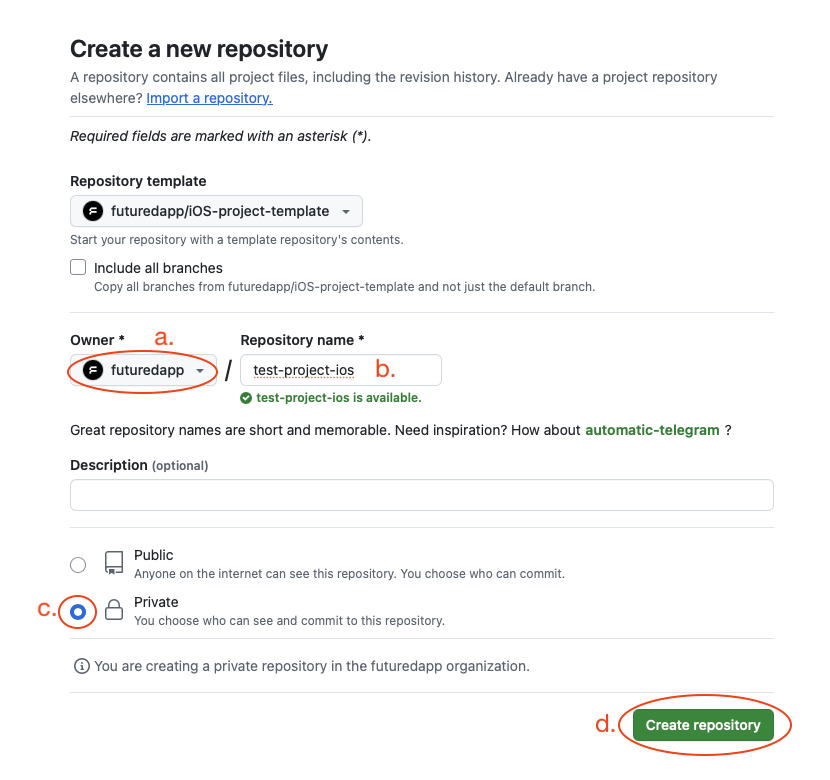Click futuredapp avatar icon in Owner selector
This screenshot has height=780, width=830.
[93, 370]
